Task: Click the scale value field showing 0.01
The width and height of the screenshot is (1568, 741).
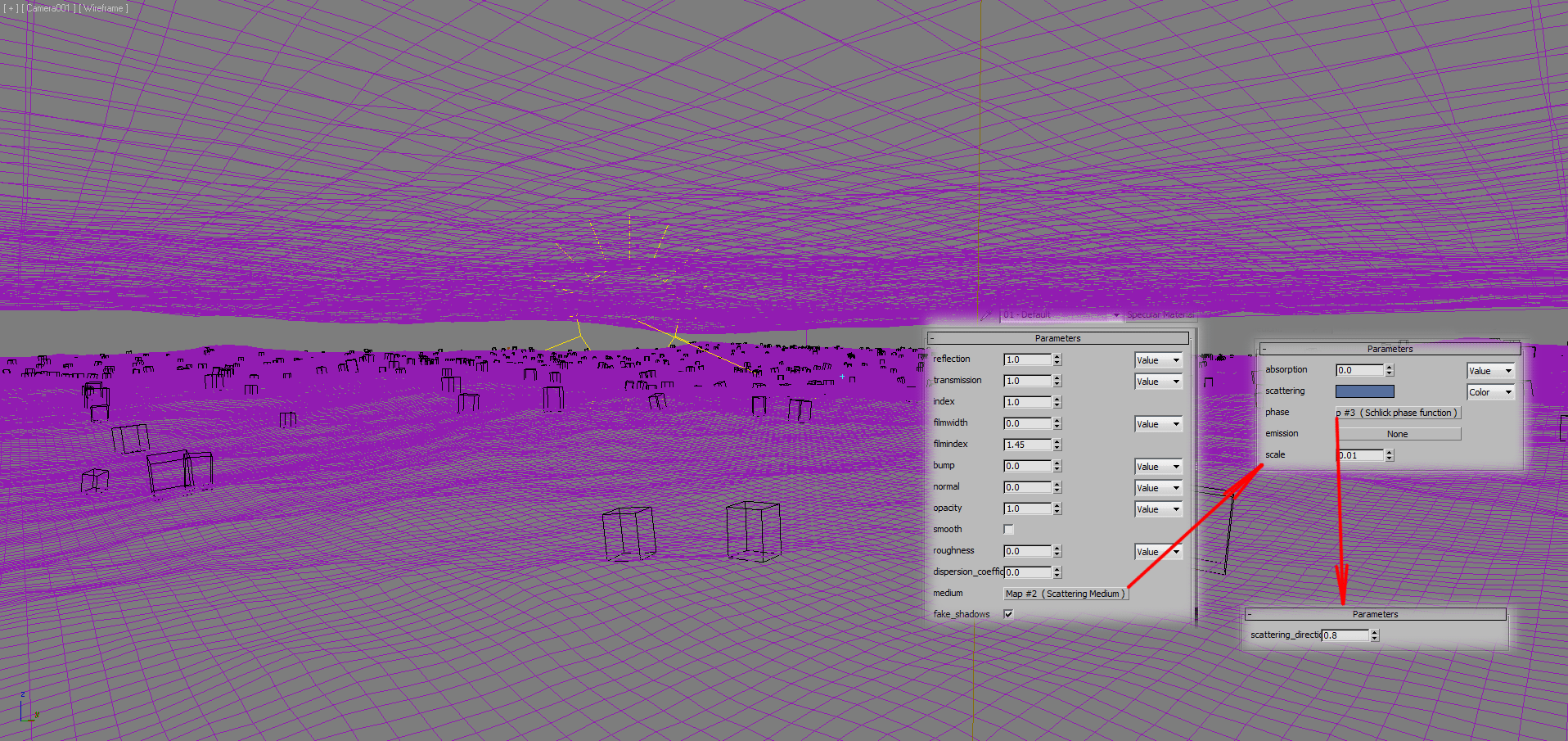Action: (x=1361, y=455)
